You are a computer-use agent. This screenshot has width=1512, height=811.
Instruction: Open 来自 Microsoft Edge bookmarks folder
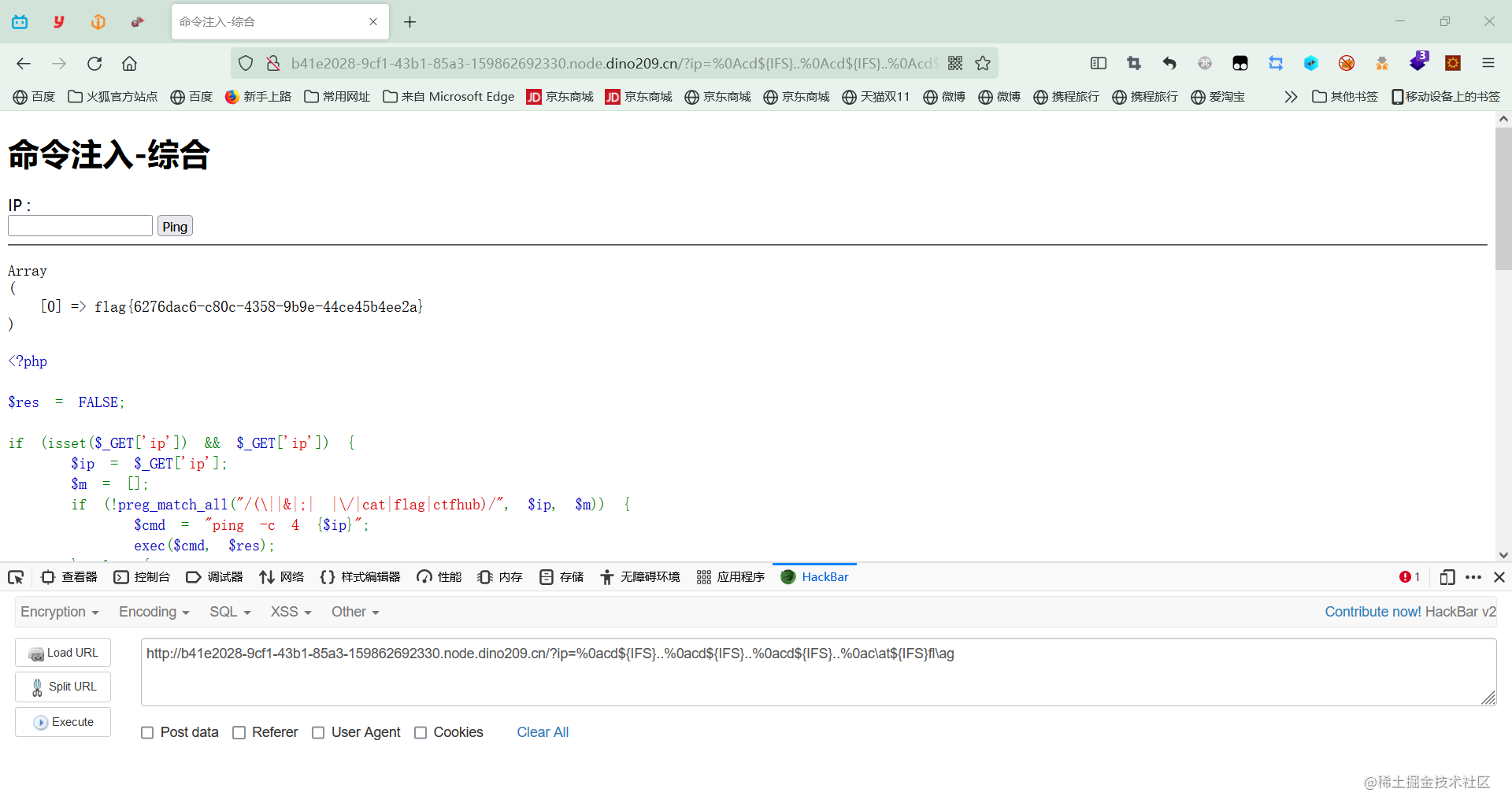click(x=448, y=97)
